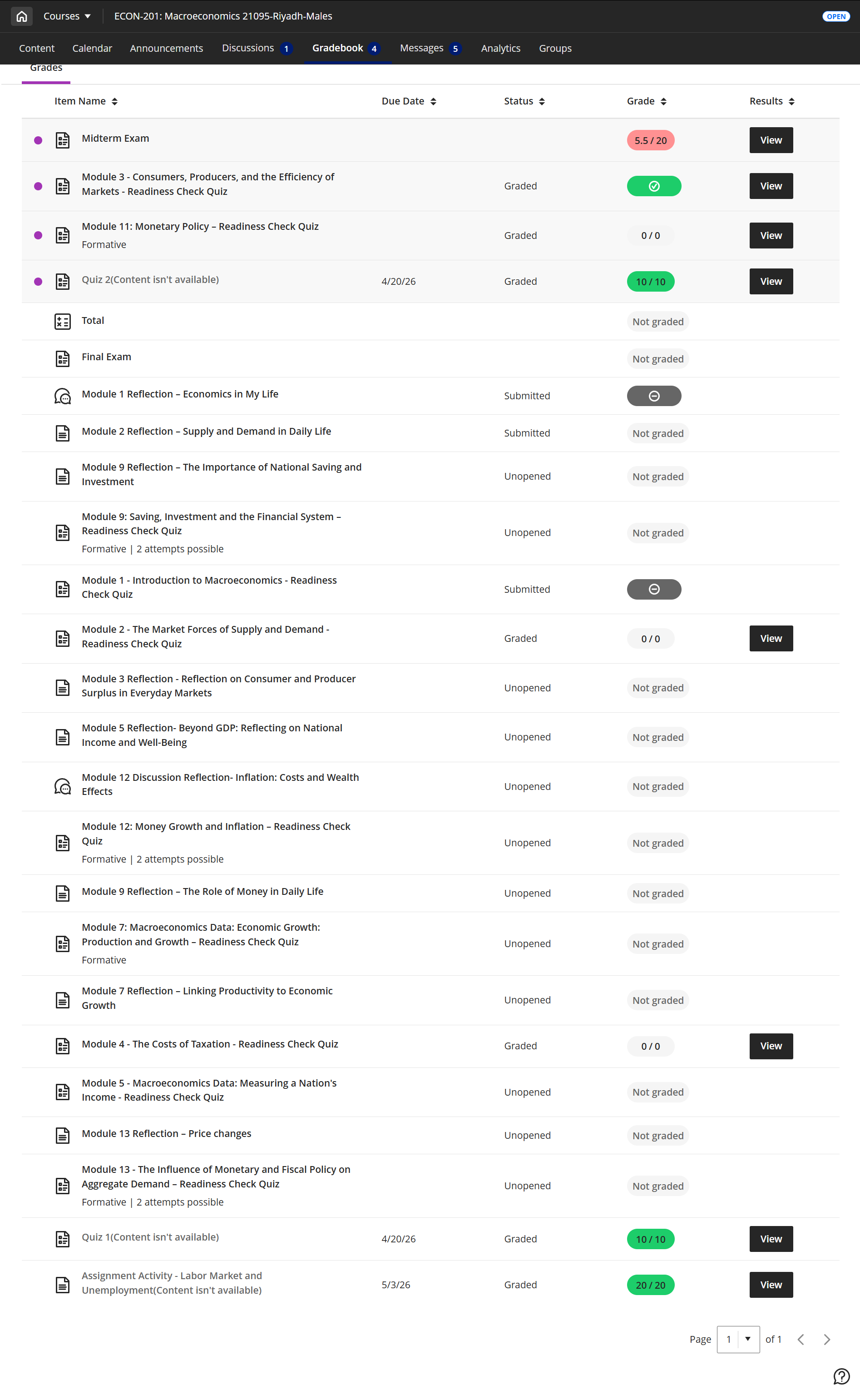Sort by Item Name column

pos(86,101)
